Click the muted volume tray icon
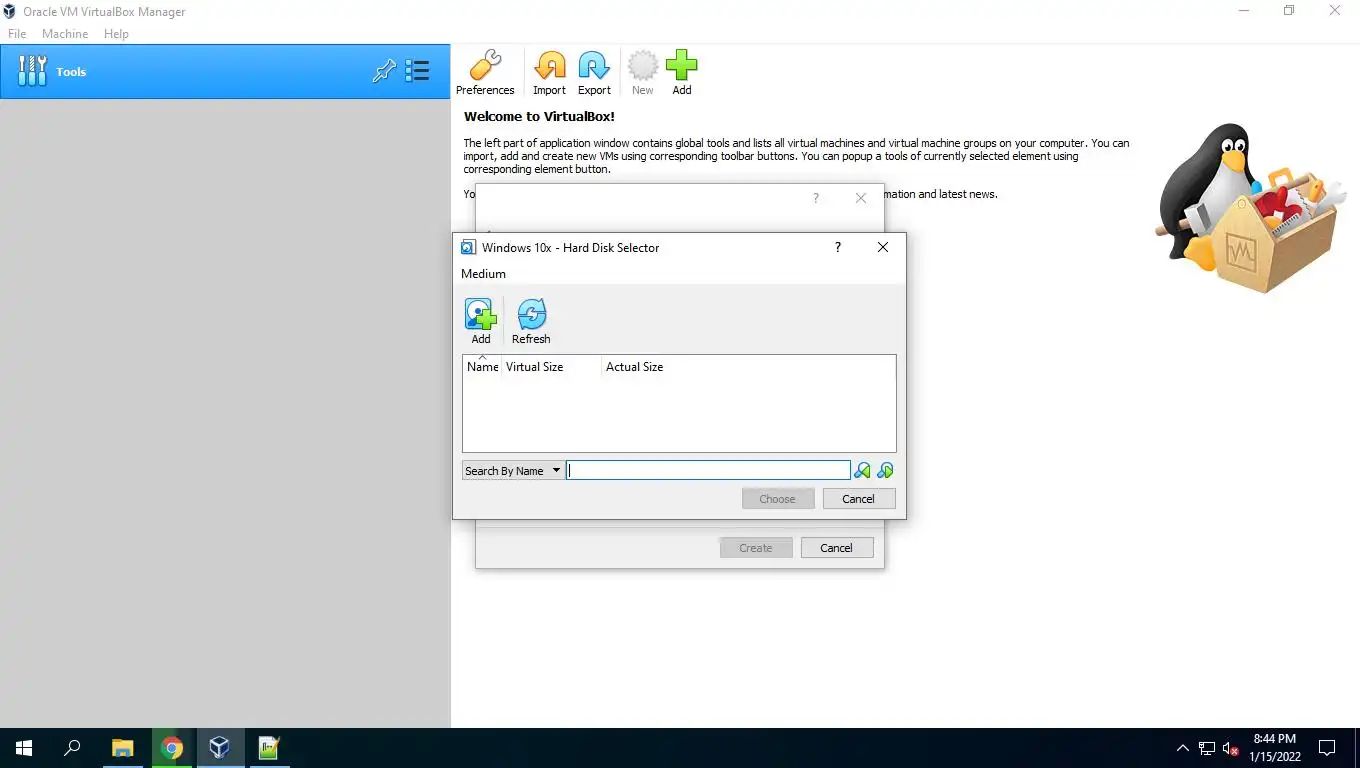This screenshot has height=768, width=1360. click(x=1231, y=748)
